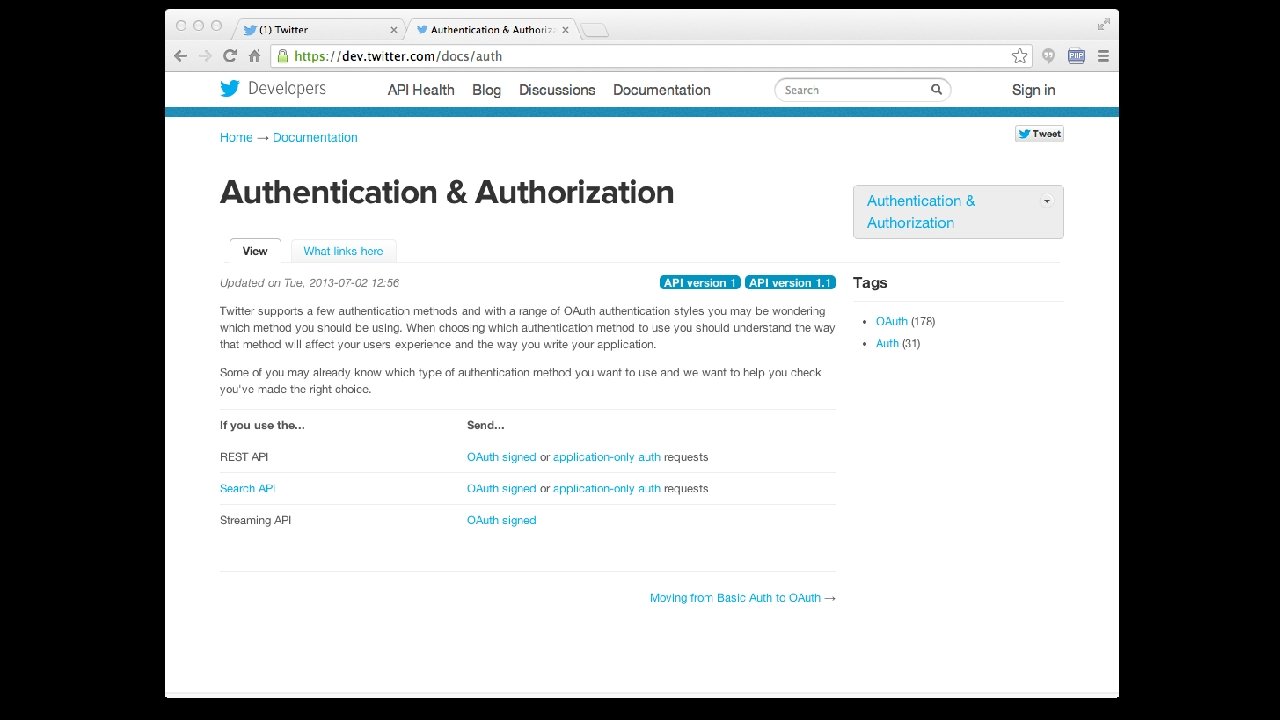Open the Search API link
The width and height of the screenshot is (1280, 720).
point(247,488)
